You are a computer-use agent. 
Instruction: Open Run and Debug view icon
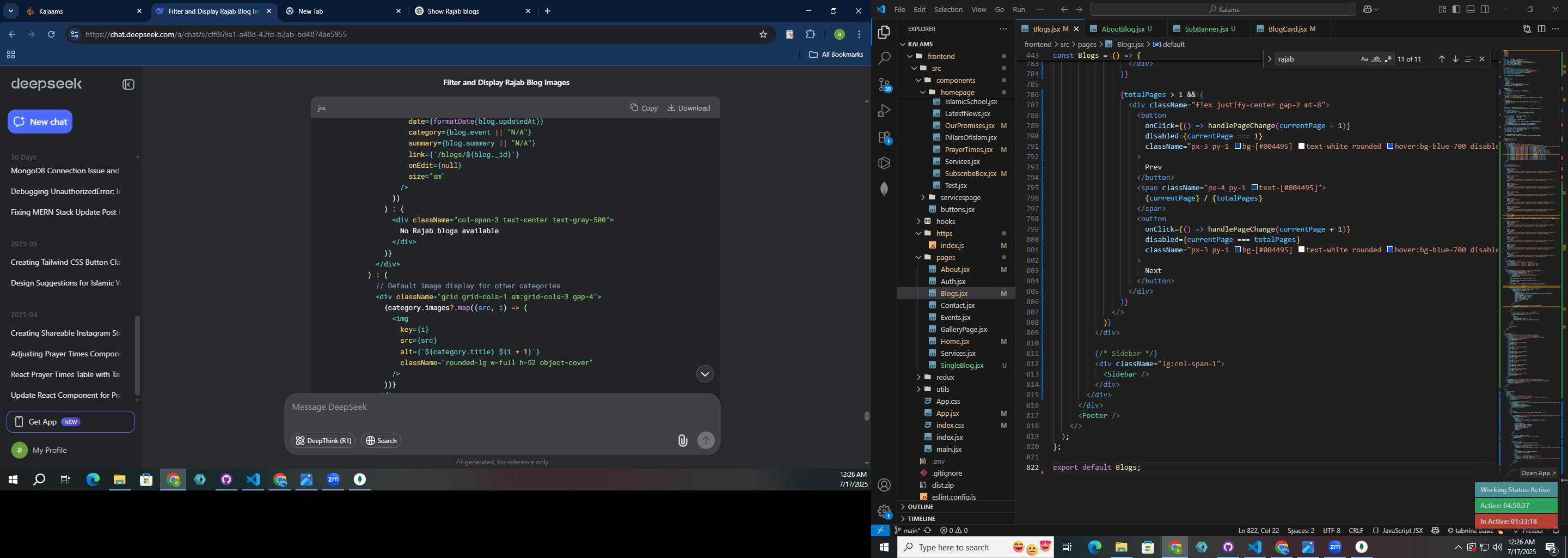pyautogui.click(x=884, y=111)
